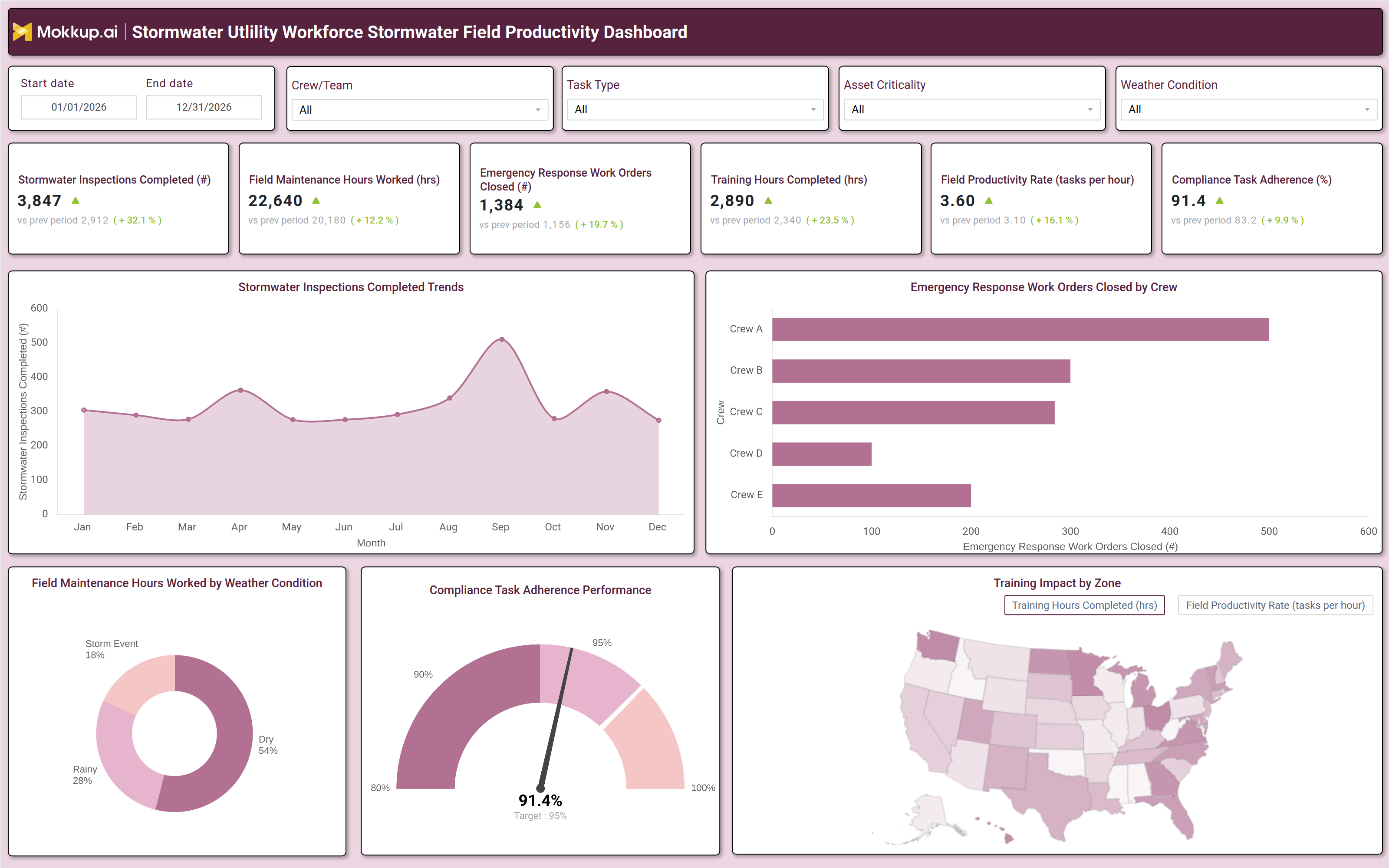Click the (+9.9%) change value

[x=1282, y=220]
